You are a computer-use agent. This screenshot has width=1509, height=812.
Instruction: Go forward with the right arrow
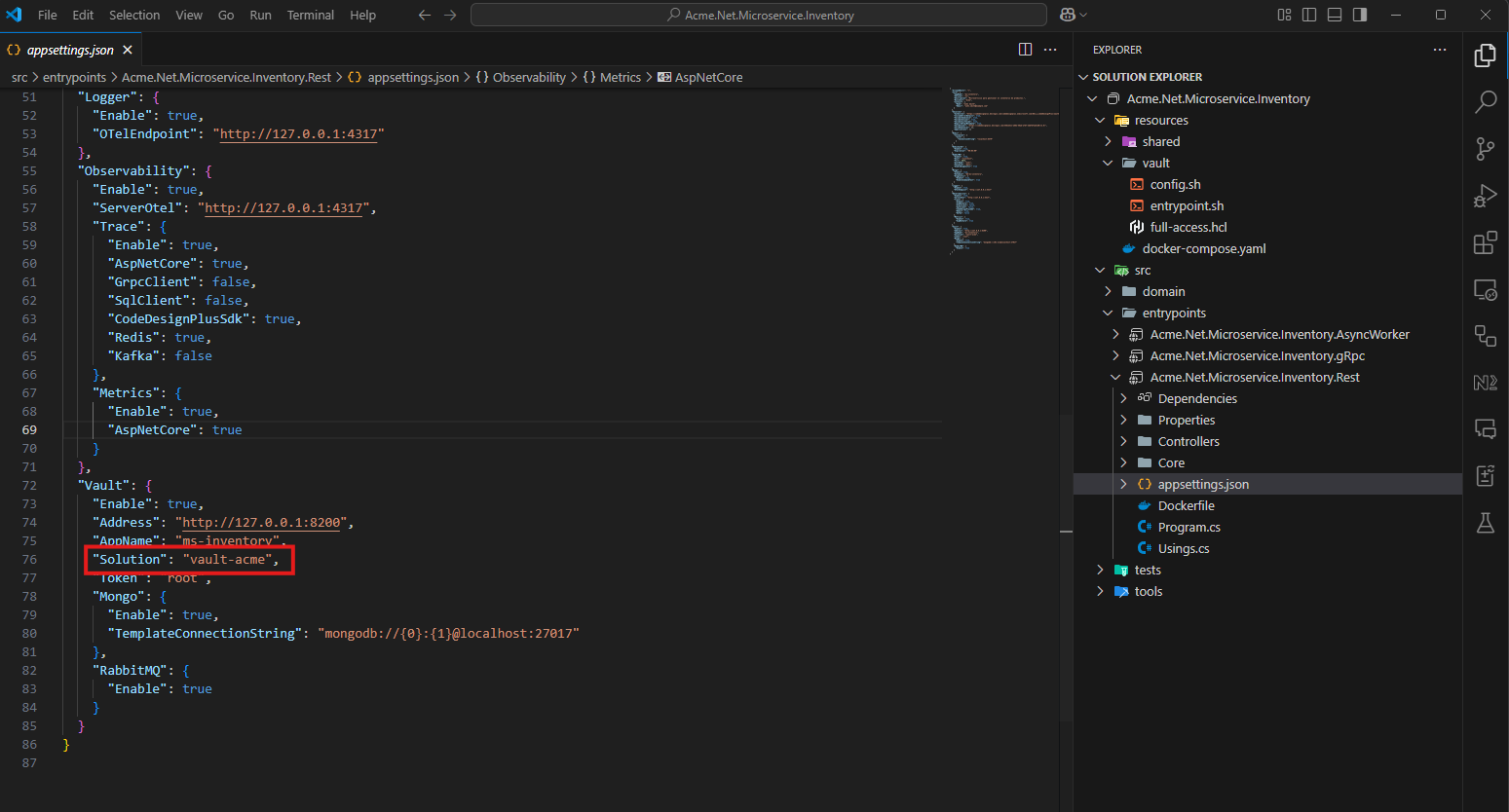(450, 15)
